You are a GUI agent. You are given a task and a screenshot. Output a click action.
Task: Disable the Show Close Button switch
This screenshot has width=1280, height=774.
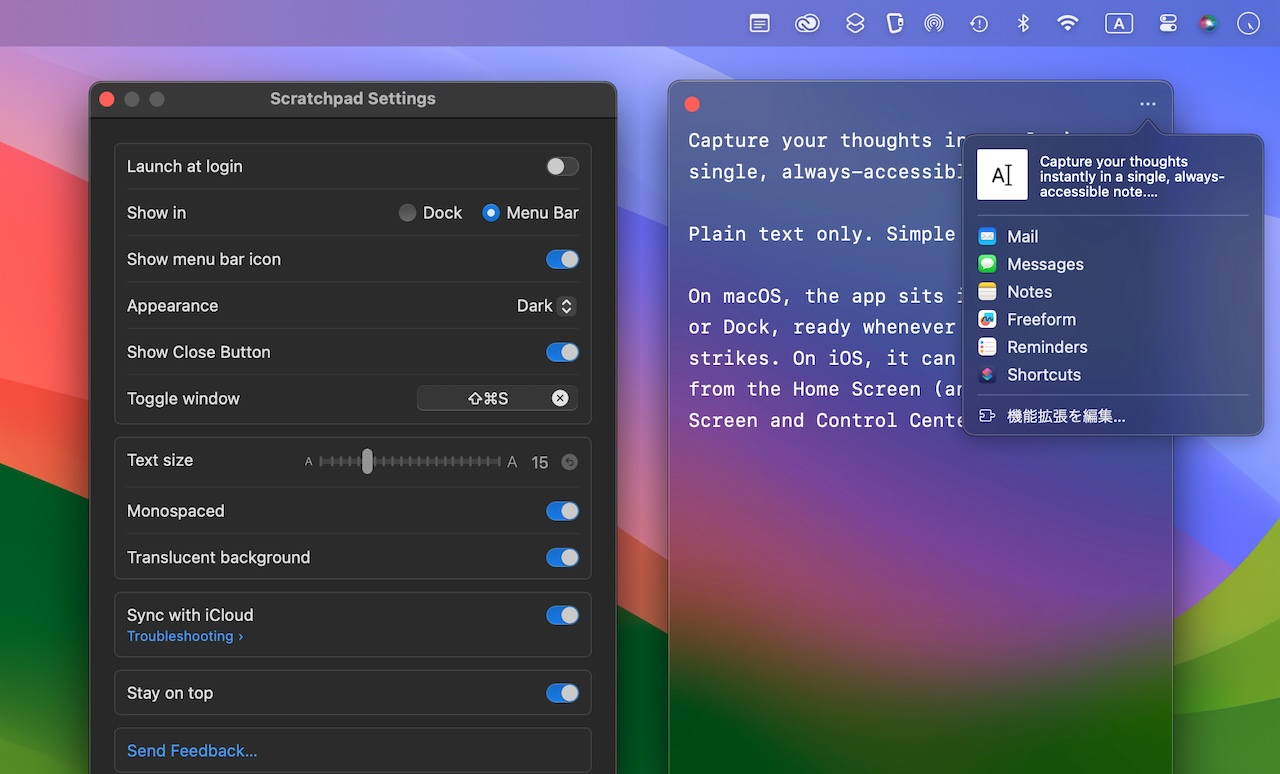pyautogui.click(x=562, y=352)
